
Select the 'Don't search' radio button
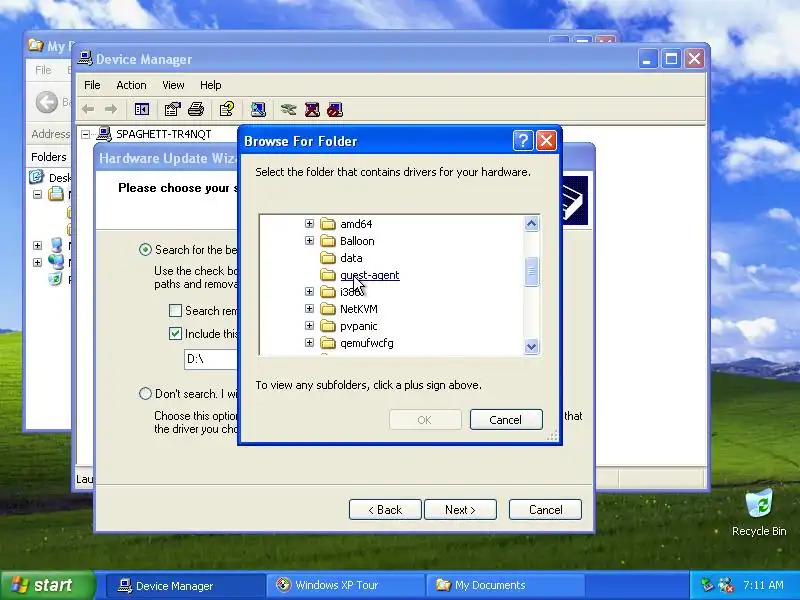(145, 393)
